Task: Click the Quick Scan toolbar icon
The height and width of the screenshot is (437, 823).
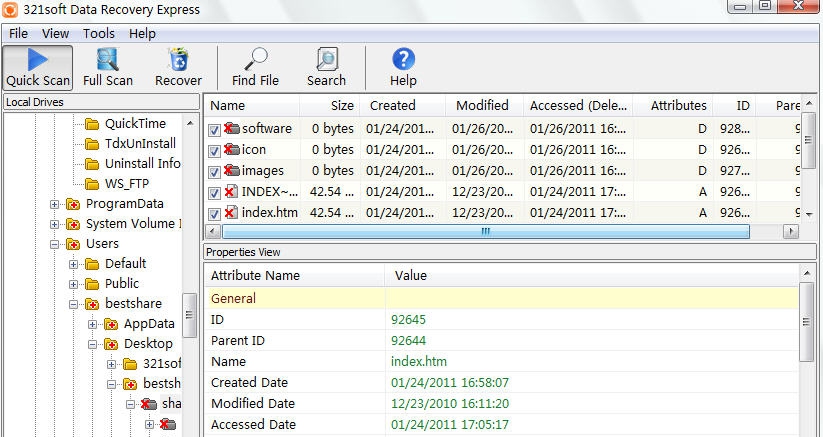Action: [38, 60]
